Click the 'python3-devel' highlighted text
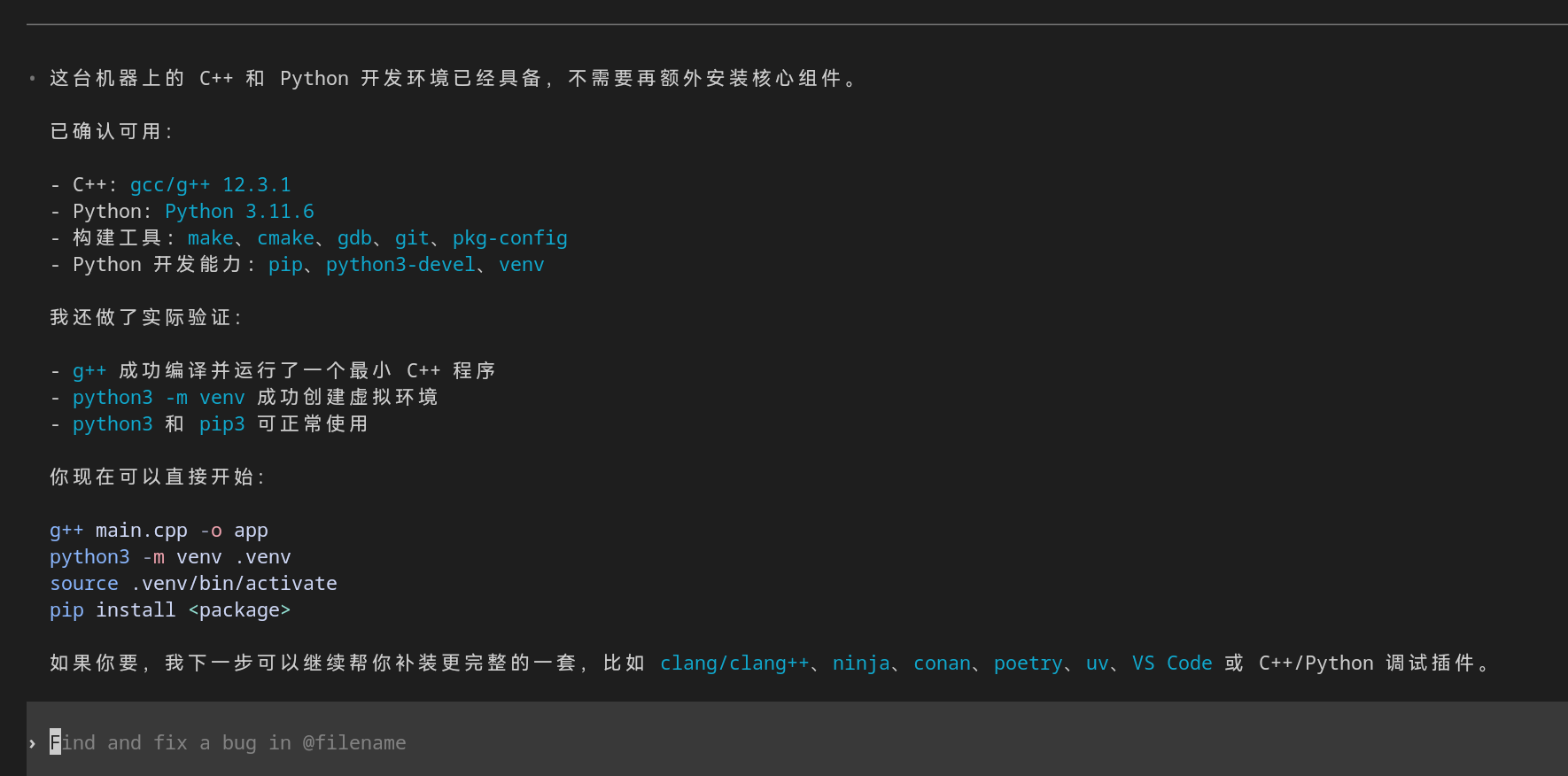Screen dimensions: 1568x776 400,264
